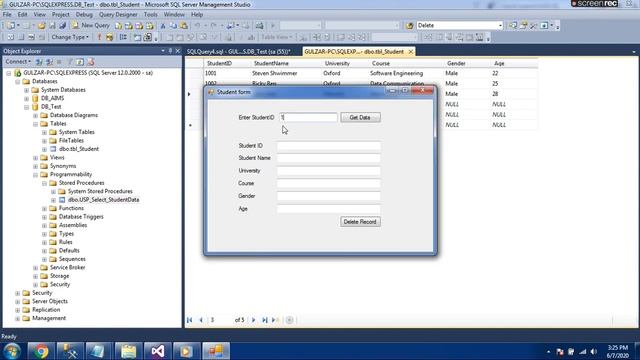The height and width of the screenshot is (360, 640).
Task: Click the Move Last record icon
Action: pos(264,320)
